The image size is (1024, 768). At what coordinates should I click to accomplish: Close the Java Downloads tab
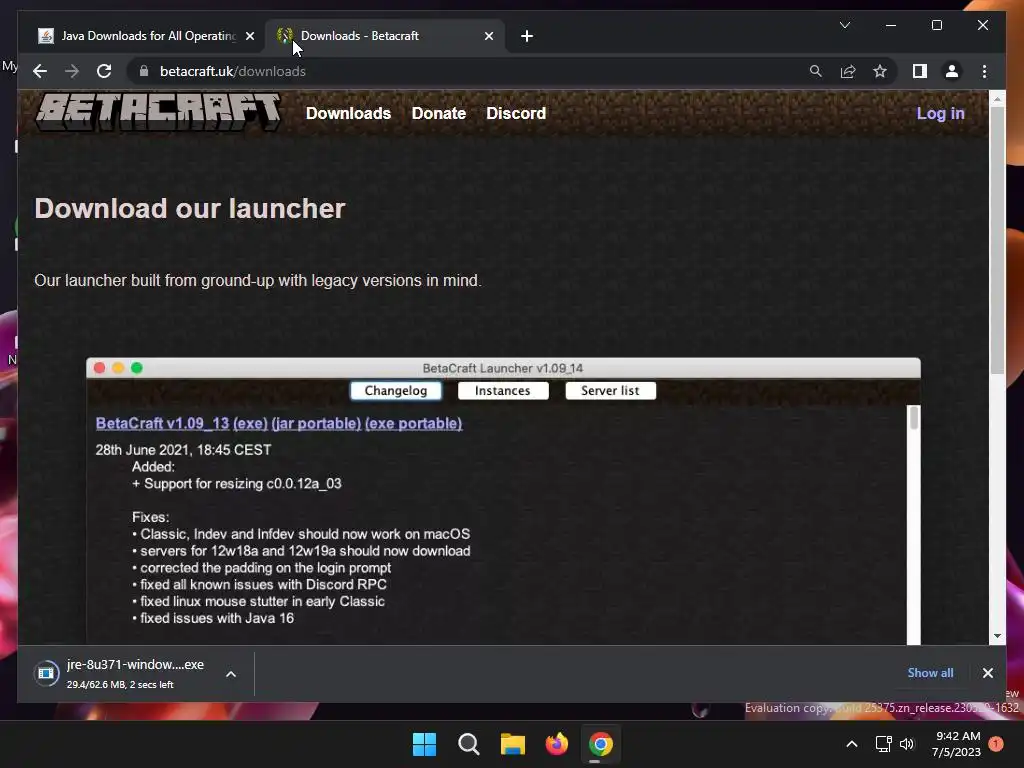point(249,36)
